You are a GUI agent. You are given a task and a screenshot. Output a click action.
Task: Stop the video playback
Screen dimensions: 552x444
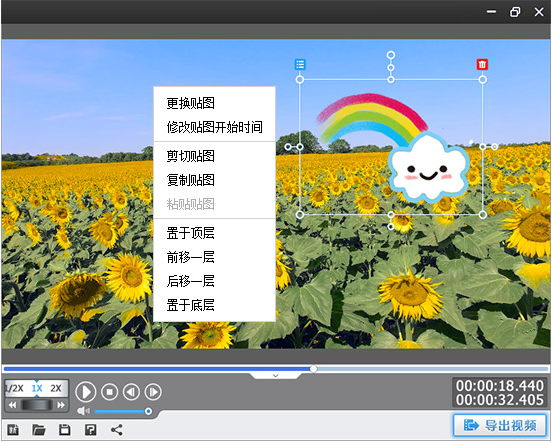tap(109, 392)
